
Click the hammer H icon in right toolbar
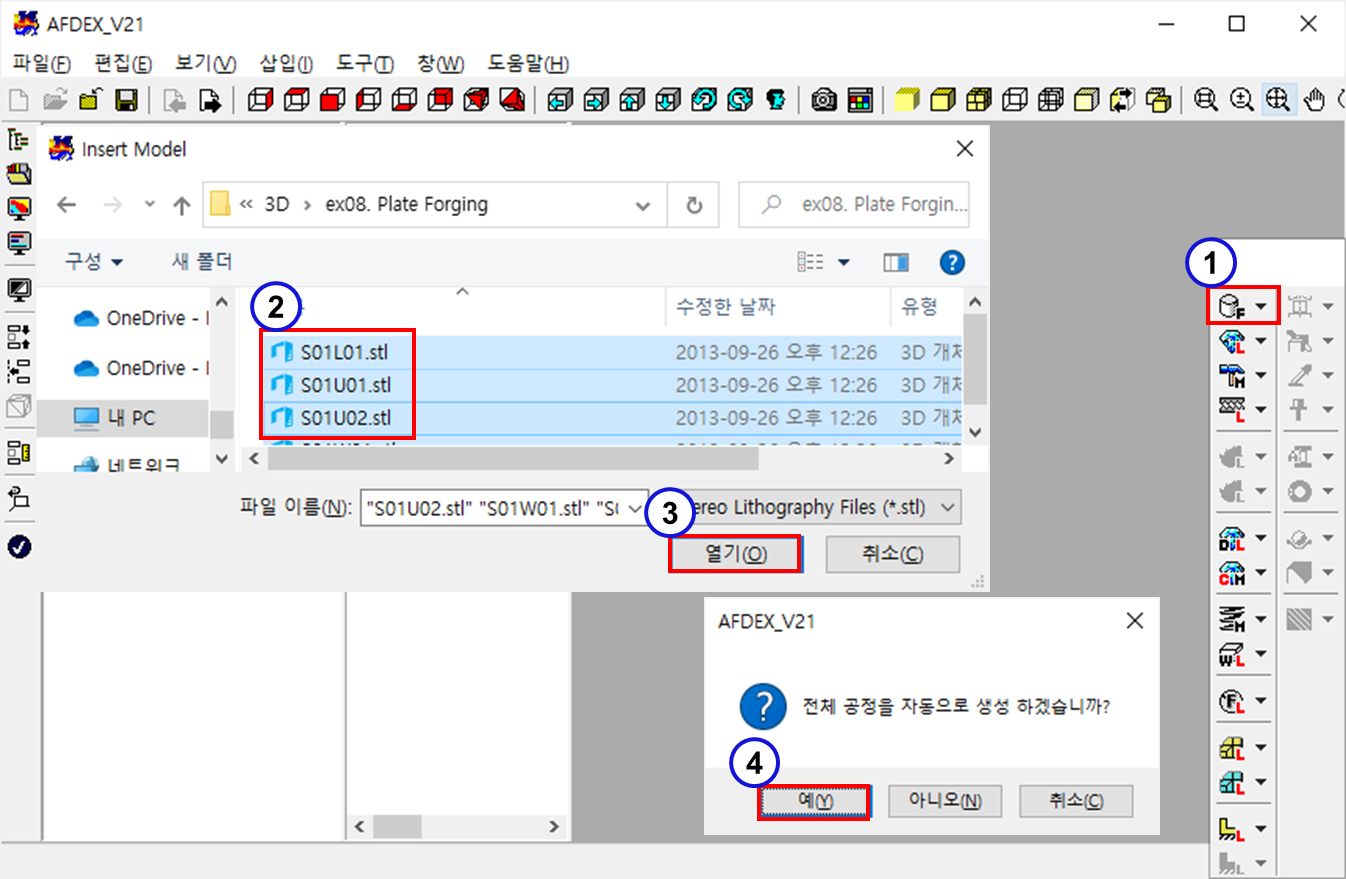point(1231,375)
